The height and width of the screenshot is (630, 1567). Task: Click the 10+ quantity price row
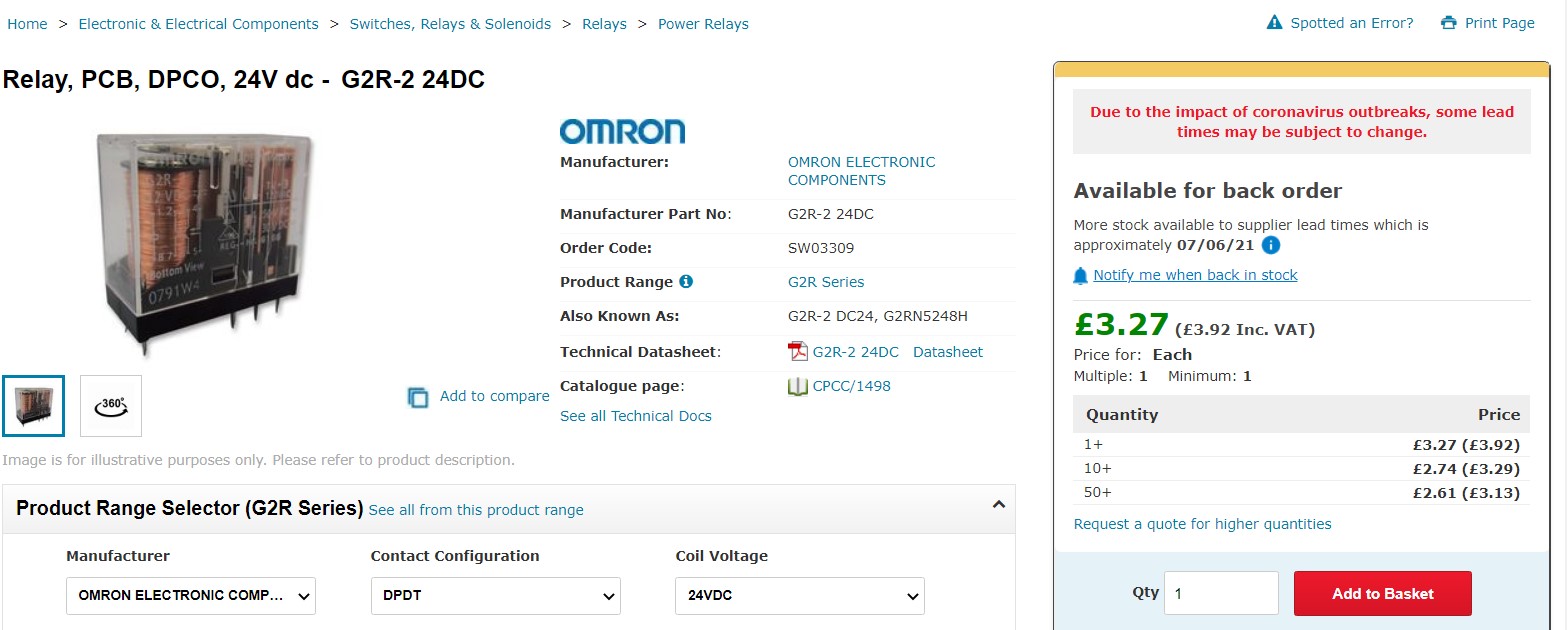click(1302, 469)
